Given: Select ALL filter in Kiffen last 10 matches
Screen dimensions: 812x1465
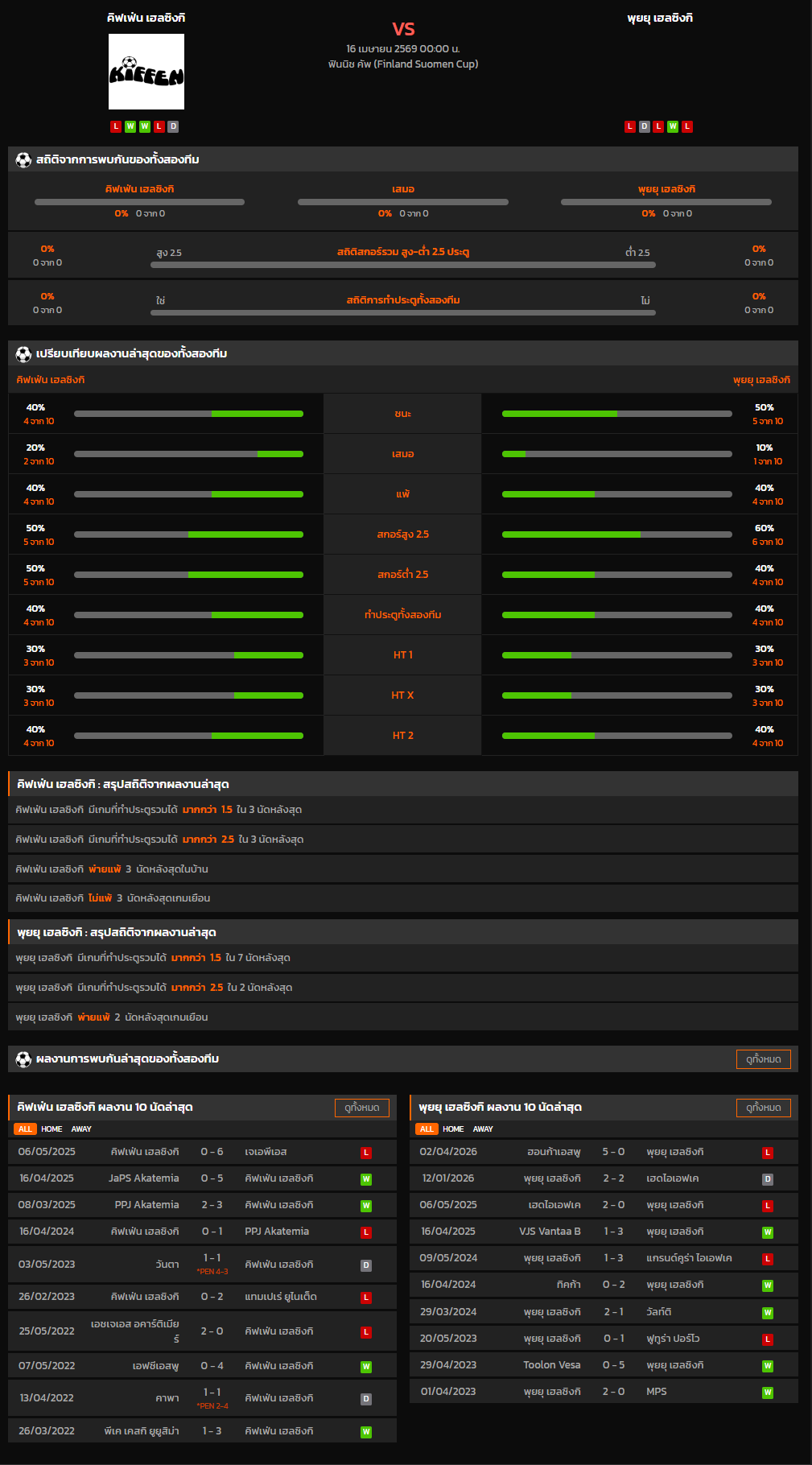Looking at the screenshot, I should [25, 1129].
